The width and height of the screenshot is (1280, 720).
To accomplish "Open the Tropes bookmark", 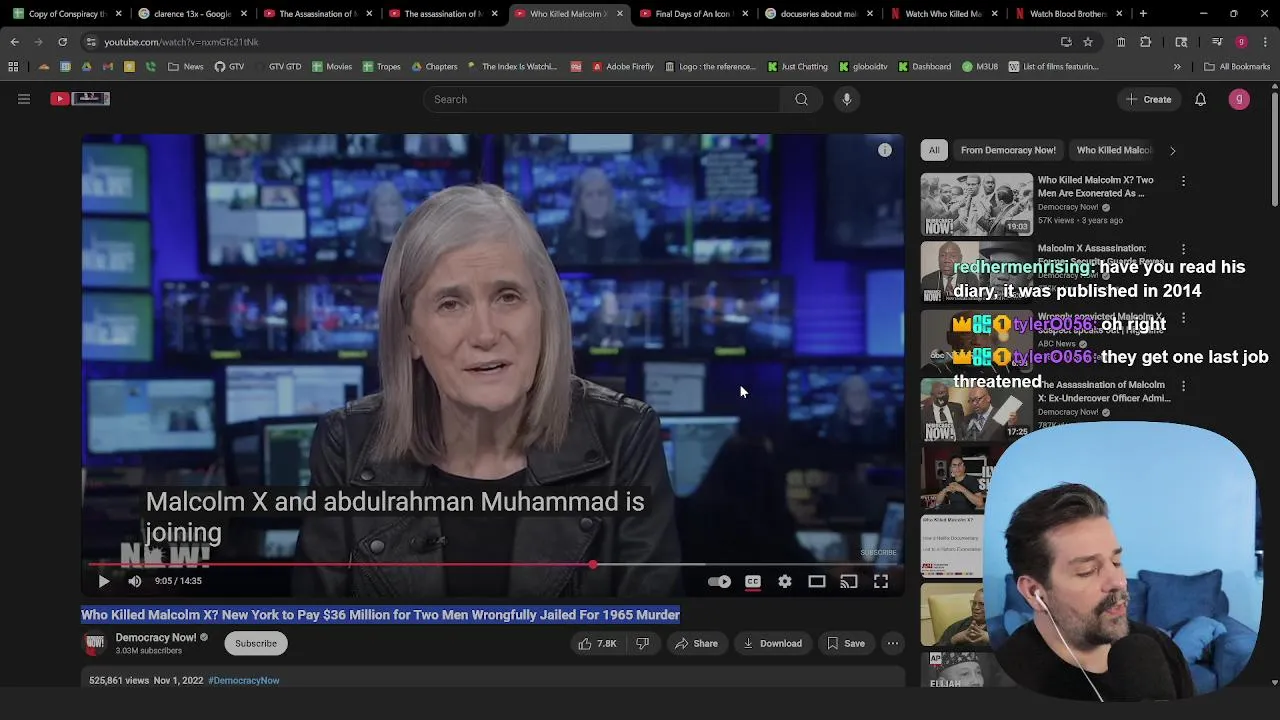I will pos(382,67).
